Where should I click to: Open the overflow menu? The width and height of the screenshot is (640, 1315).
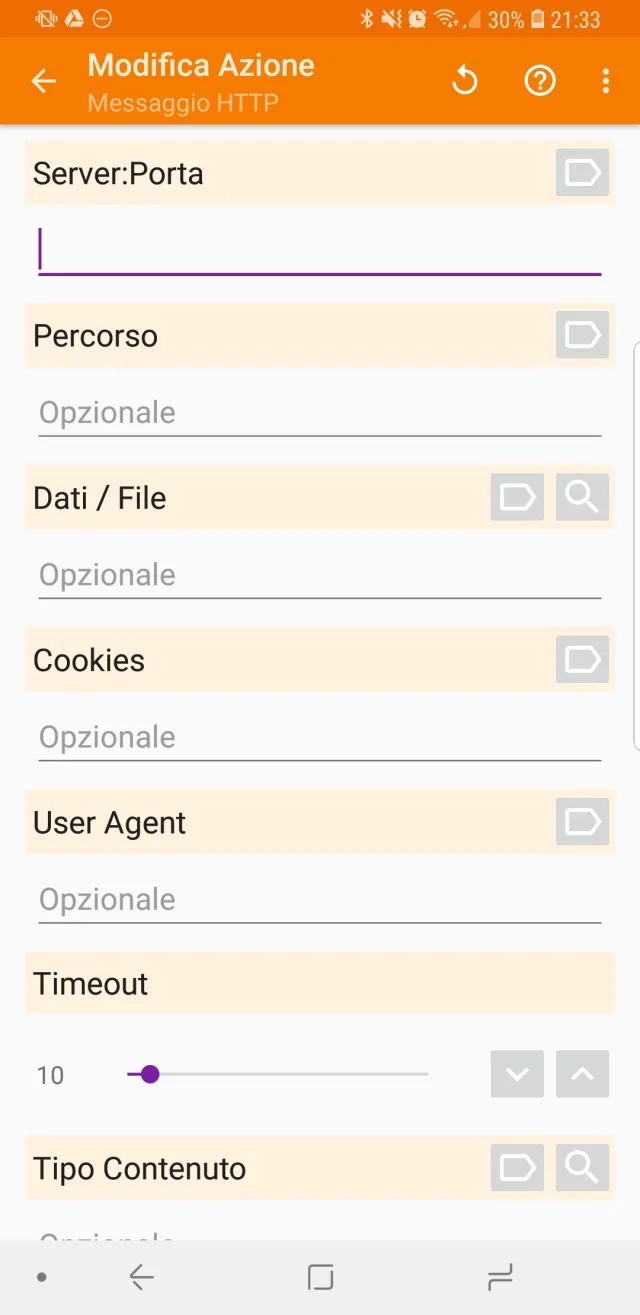tap(606, 80)
